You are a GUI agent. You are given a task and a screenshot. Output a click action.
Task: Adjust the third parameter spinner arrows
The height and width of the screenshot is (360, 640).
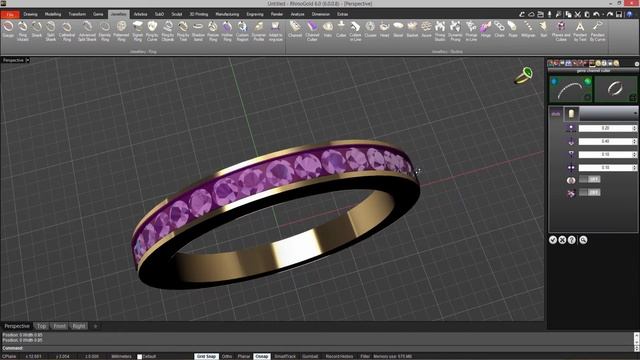tap(634, 155)
